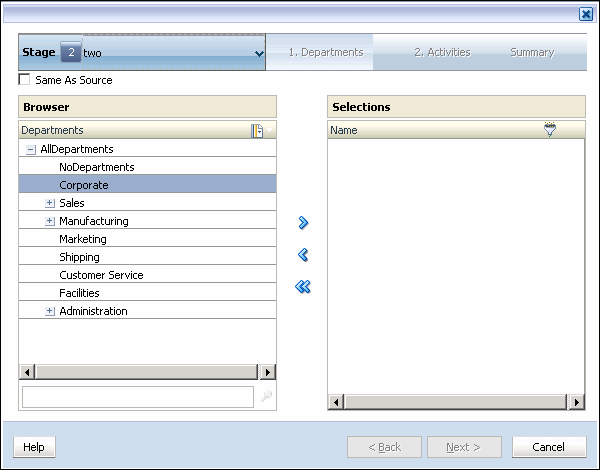Click the Help button
The height and width of the screenshot is (470, 600).
(34, 447)
